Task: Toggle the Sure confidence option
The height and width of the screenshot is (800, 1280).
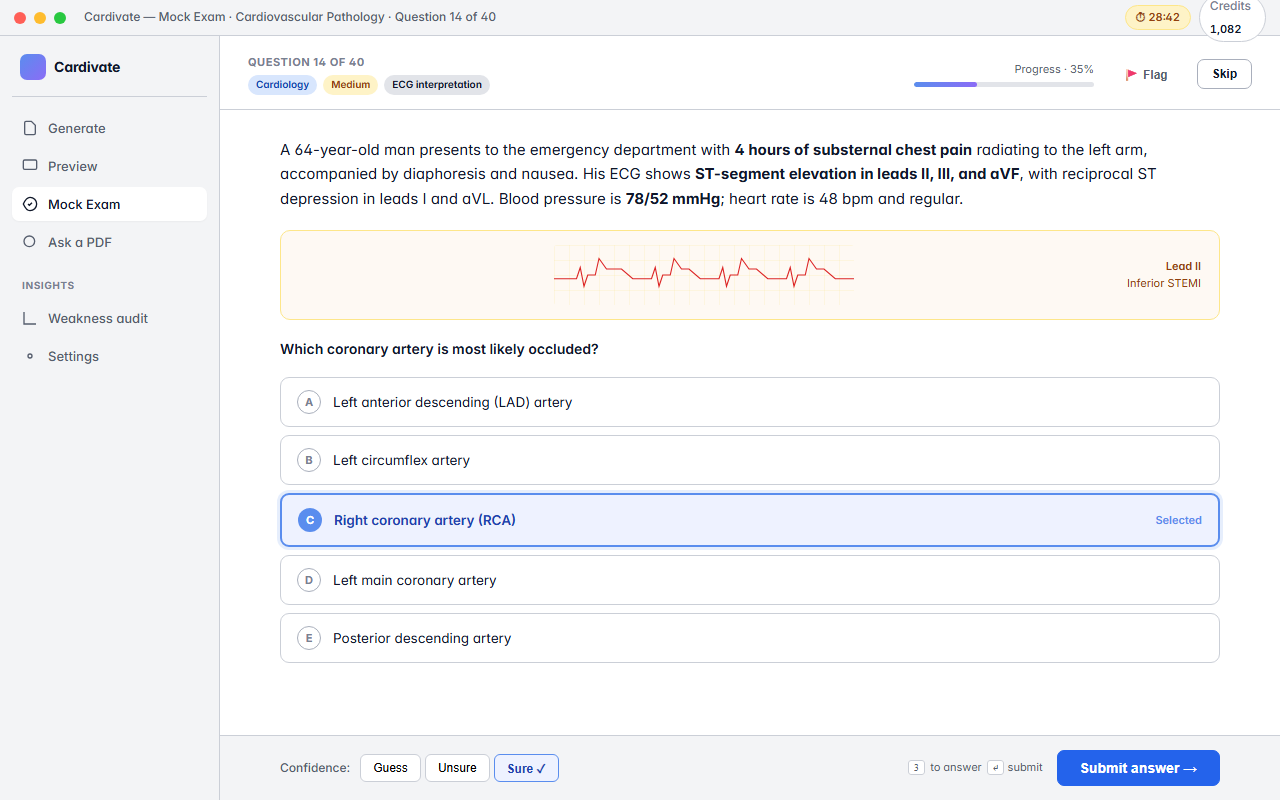Action: point(526,768)
